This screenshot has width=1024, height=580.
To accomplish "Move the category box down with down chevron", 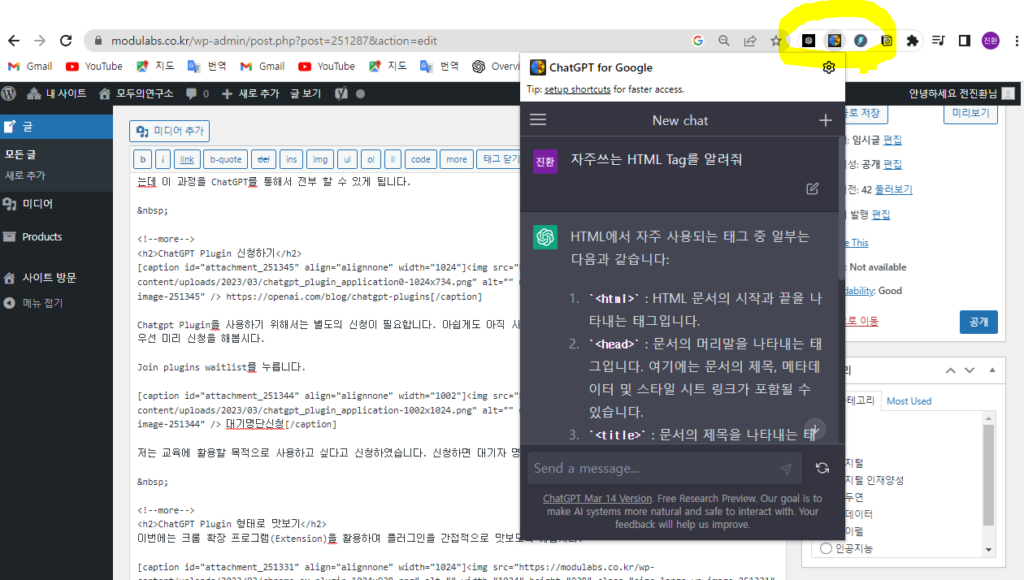I will [970, 370].
